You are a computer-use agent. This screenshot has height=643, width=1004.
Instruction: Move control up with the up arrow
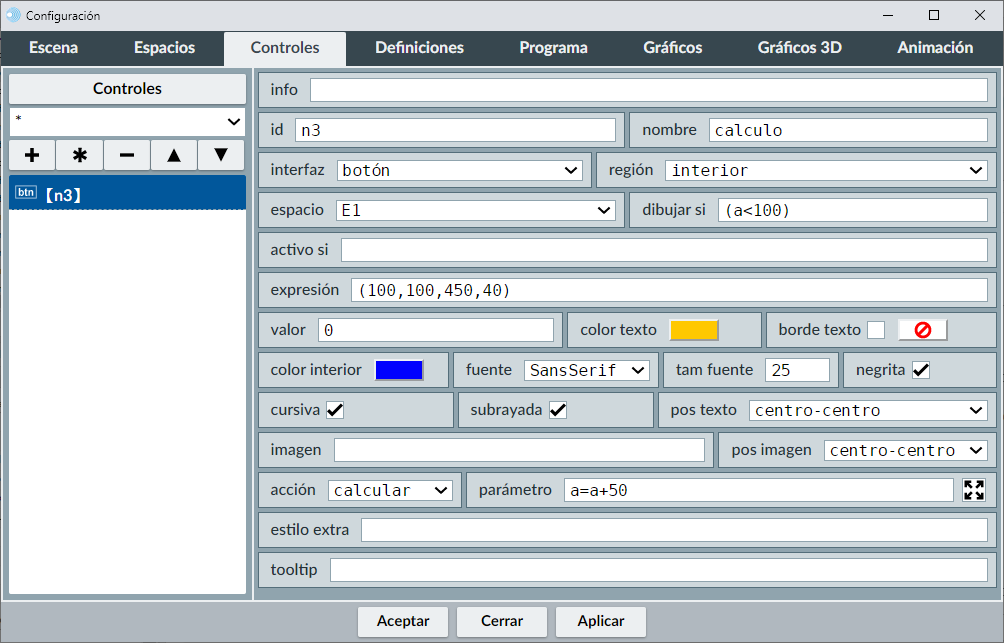174,155
